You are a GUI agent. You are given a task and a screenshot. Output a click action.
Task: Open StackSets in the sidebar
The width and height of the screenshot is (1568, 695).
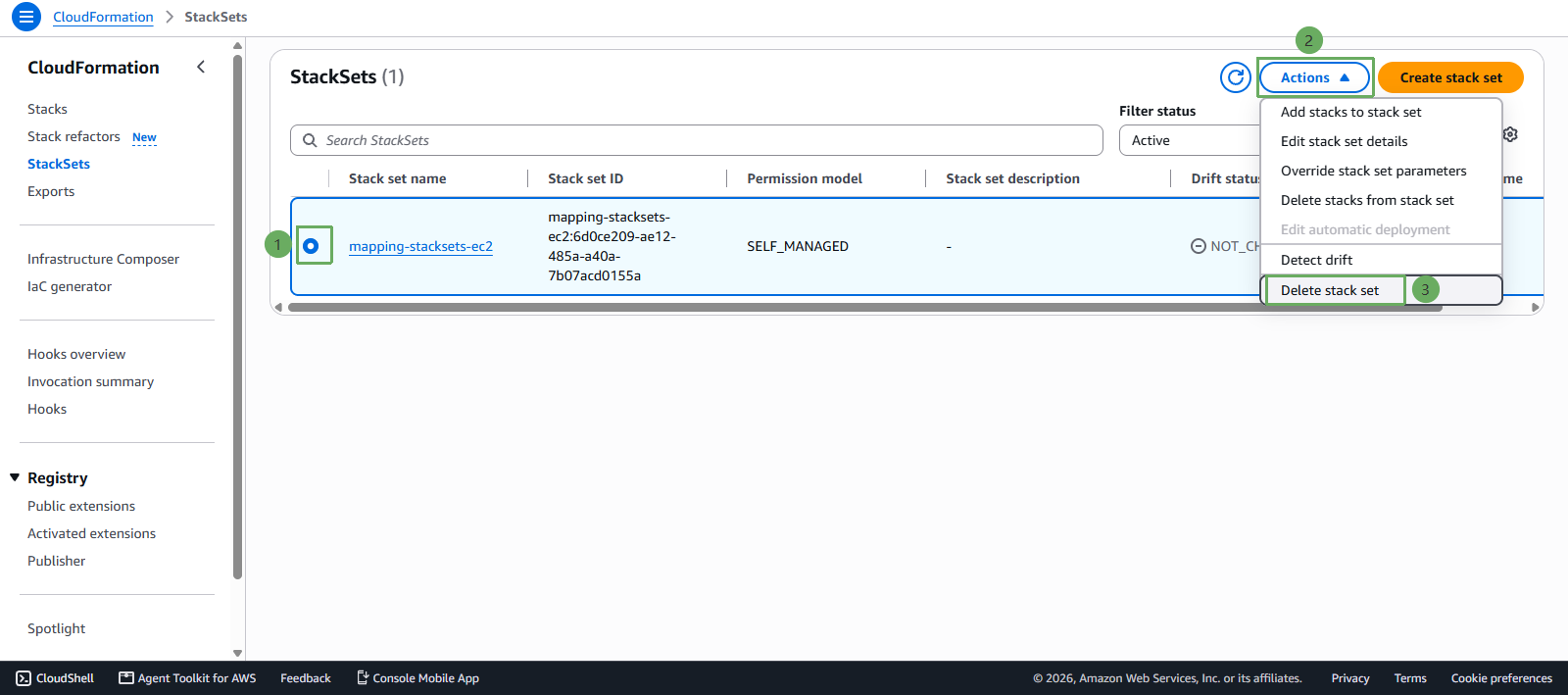[59, 164]
